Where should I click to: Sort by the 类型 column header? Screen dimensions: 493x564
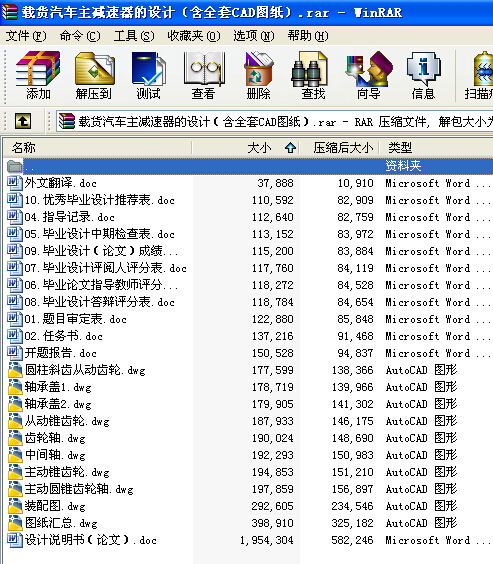[437, 147]
